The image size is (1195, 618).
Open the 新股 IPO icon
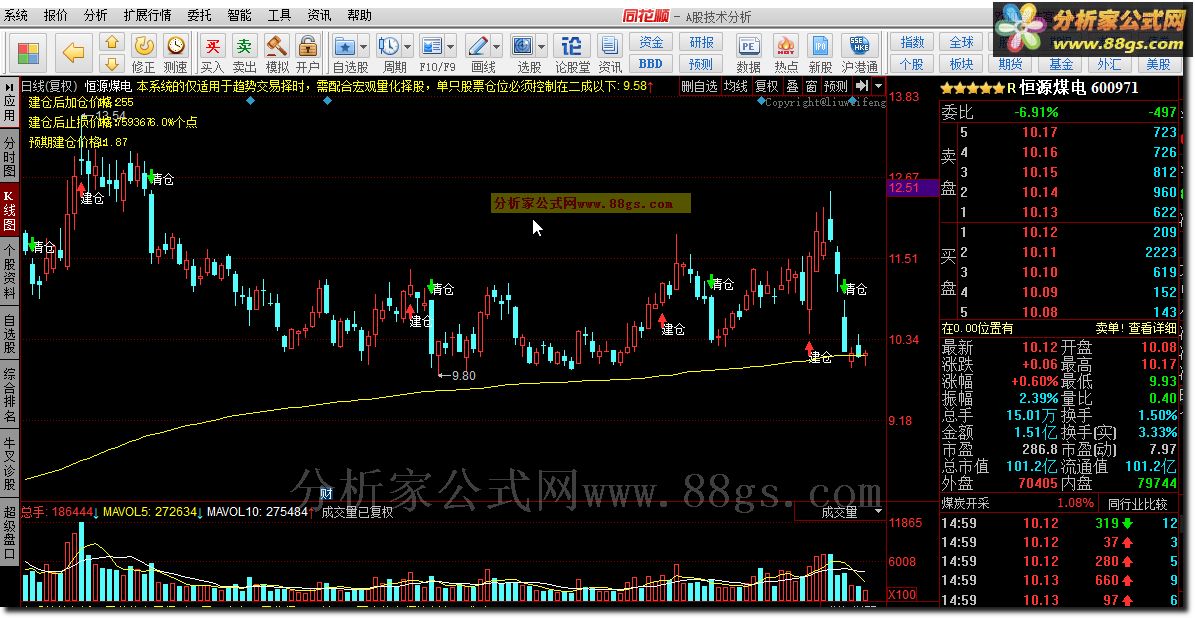[821, 53]
